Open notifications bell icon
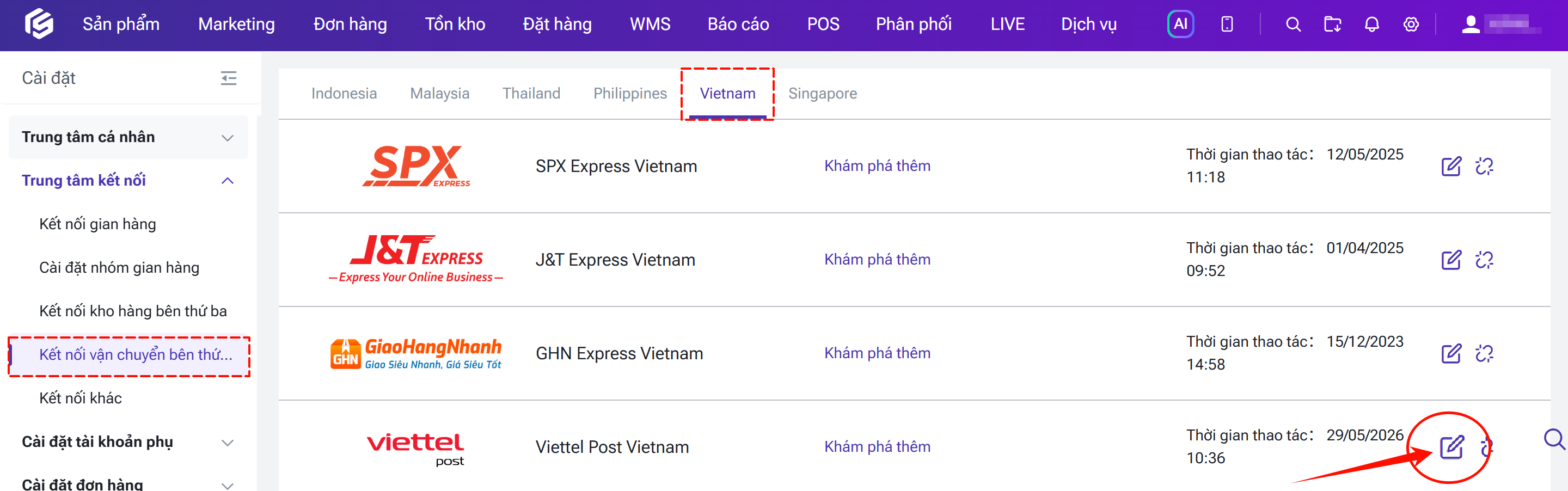 click(1371, 24)
